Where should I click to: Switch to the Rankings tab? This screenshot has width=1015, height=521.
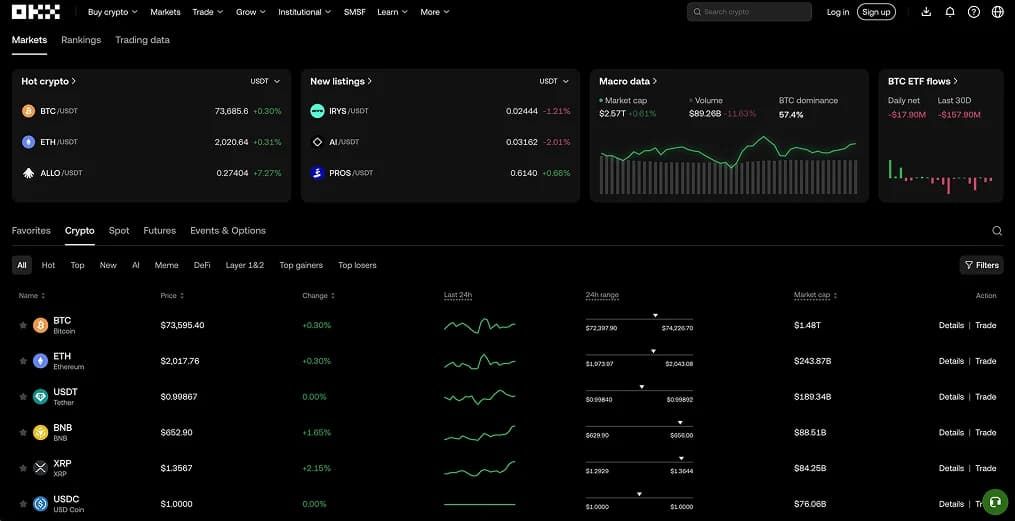(x=81, y=40)
